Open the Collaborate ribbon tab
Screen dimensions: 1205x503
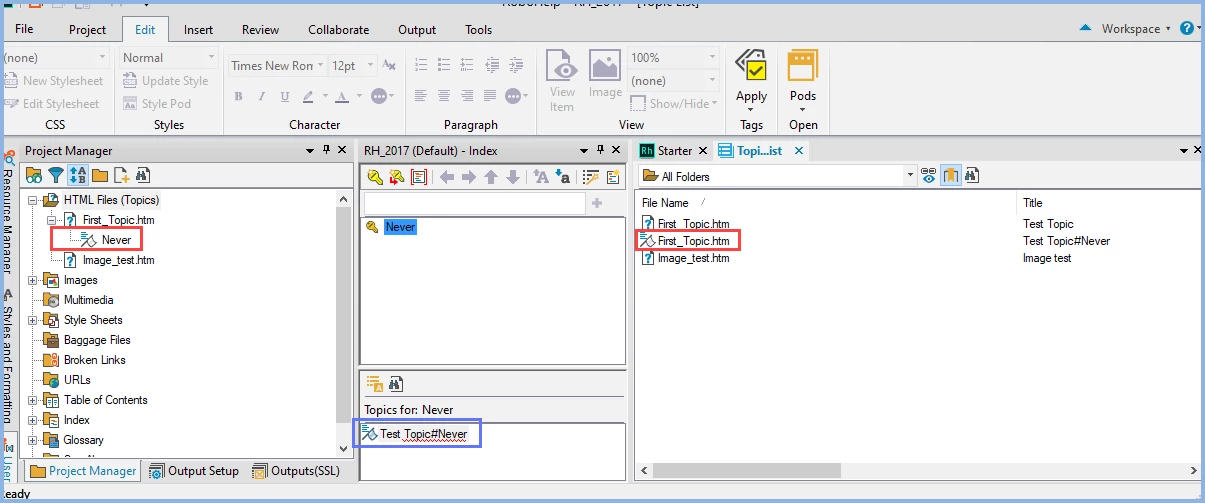pyautogui.click(x=338, y=30)
